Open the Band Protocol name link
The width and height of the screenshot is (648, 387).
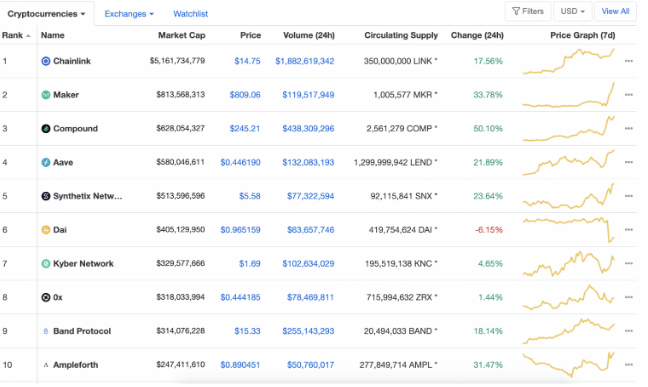pyautogui.click(x=82, y=332)
